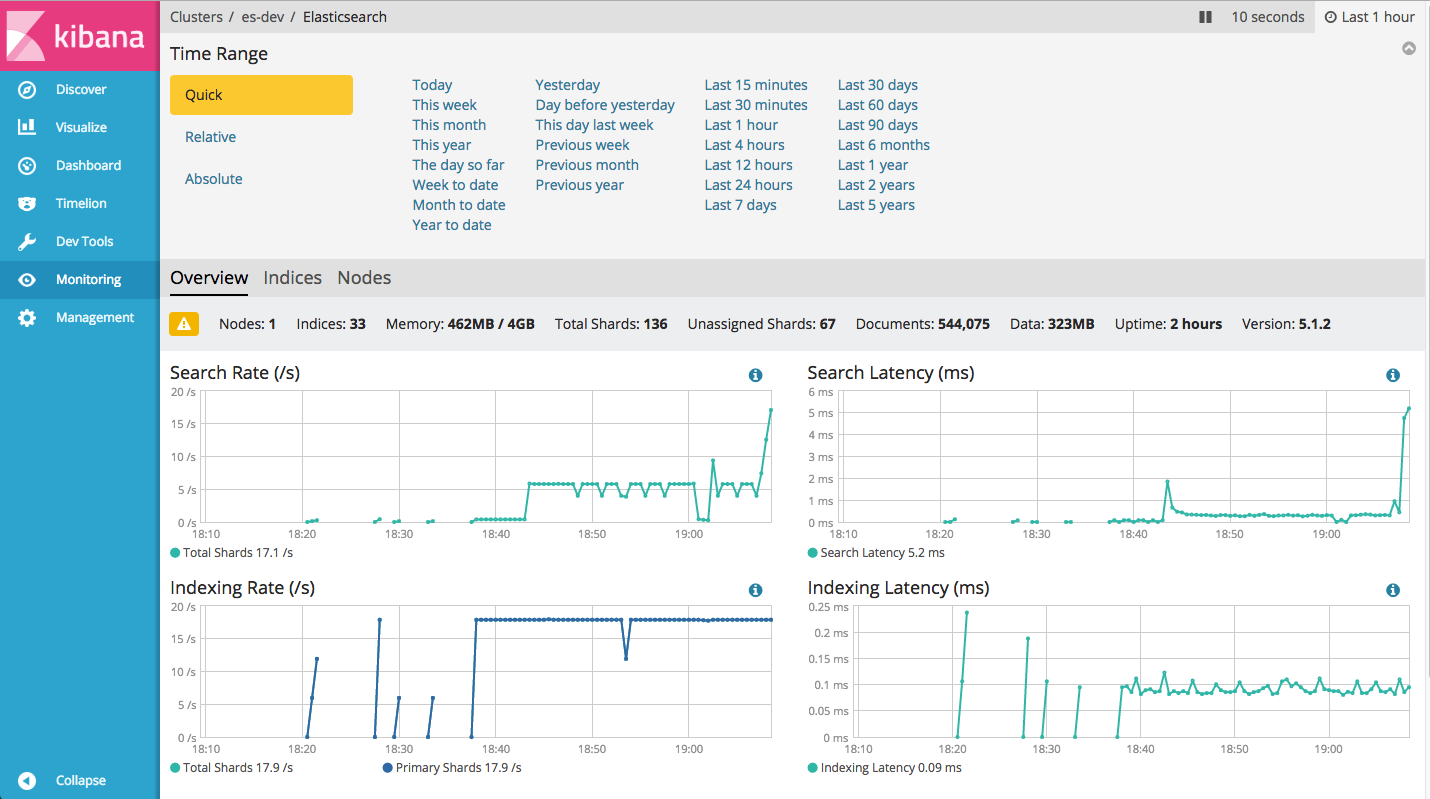Go to Clusters in breadcrumb

pyautogui.click(x=197, y=17)
